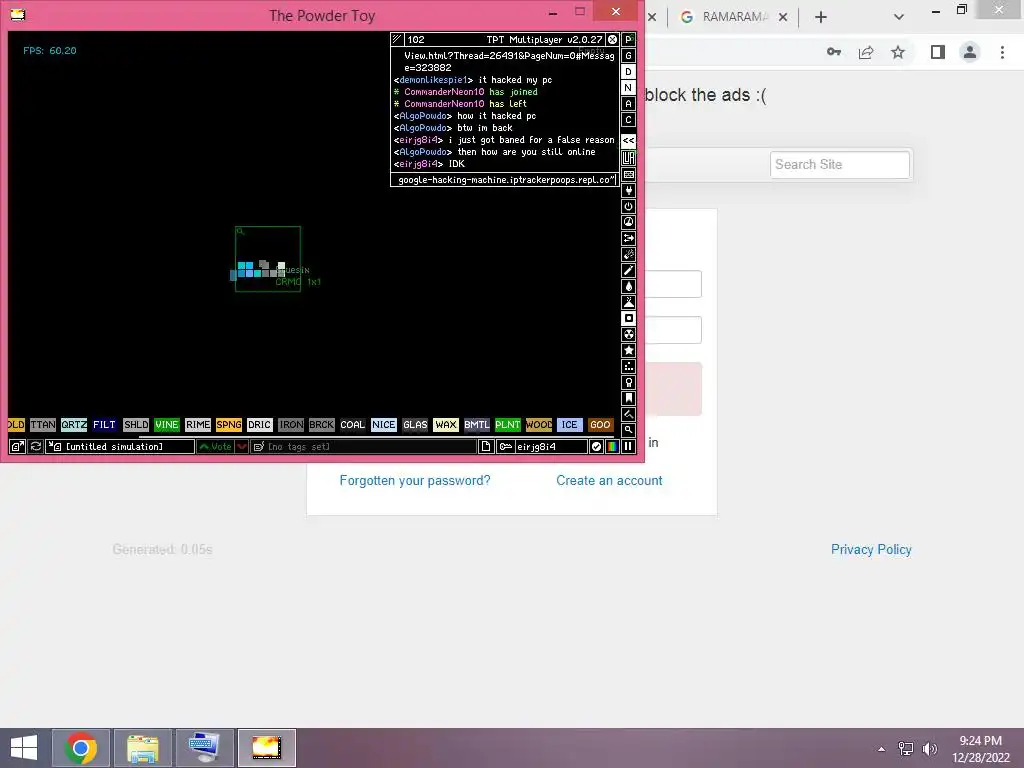
Task: Toggle the G button in Powder Toy sidebar
Action: tap(628, 56)
